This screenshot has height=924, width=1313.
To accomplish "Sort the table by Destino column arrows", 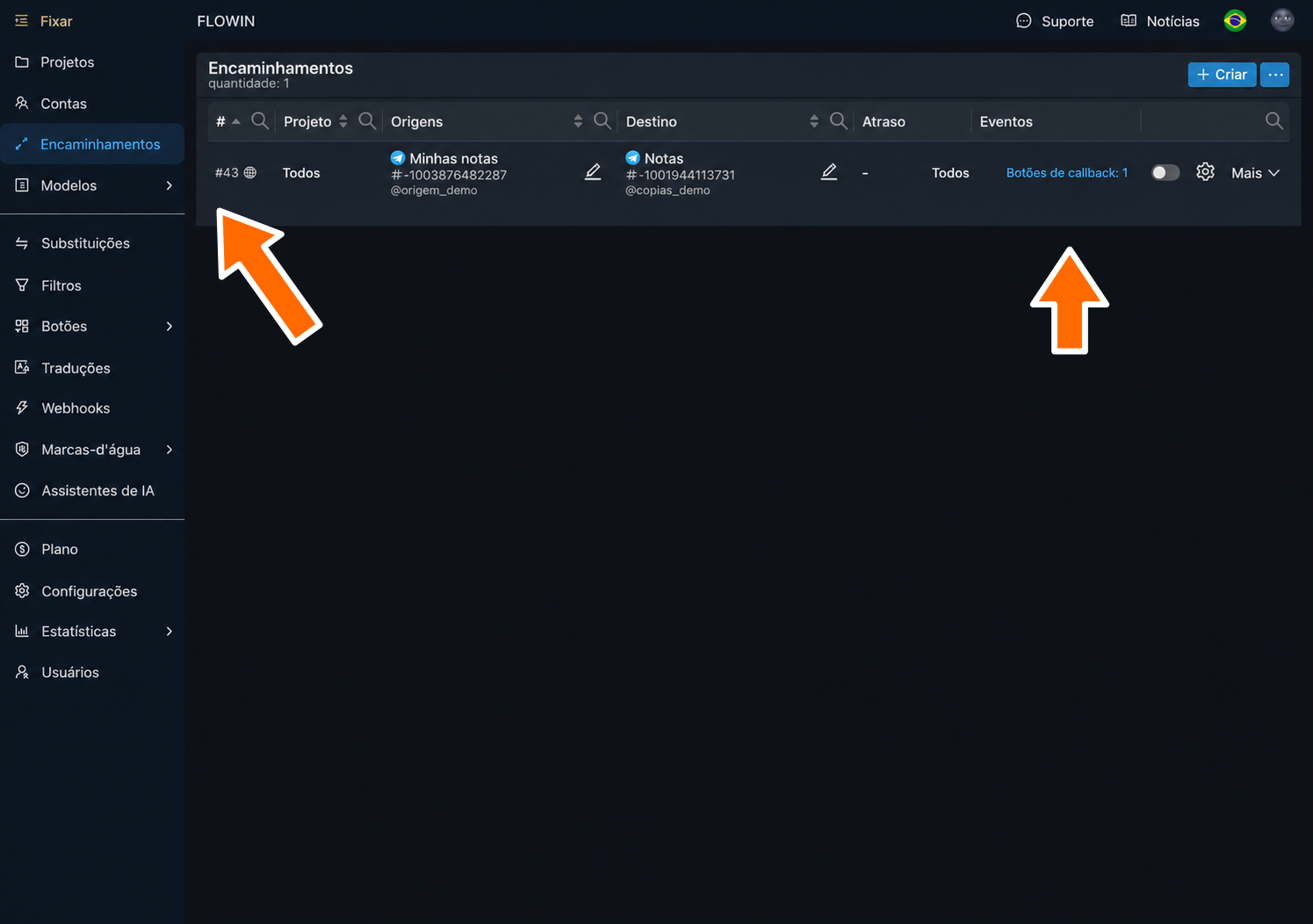I will tap(814, 121).
